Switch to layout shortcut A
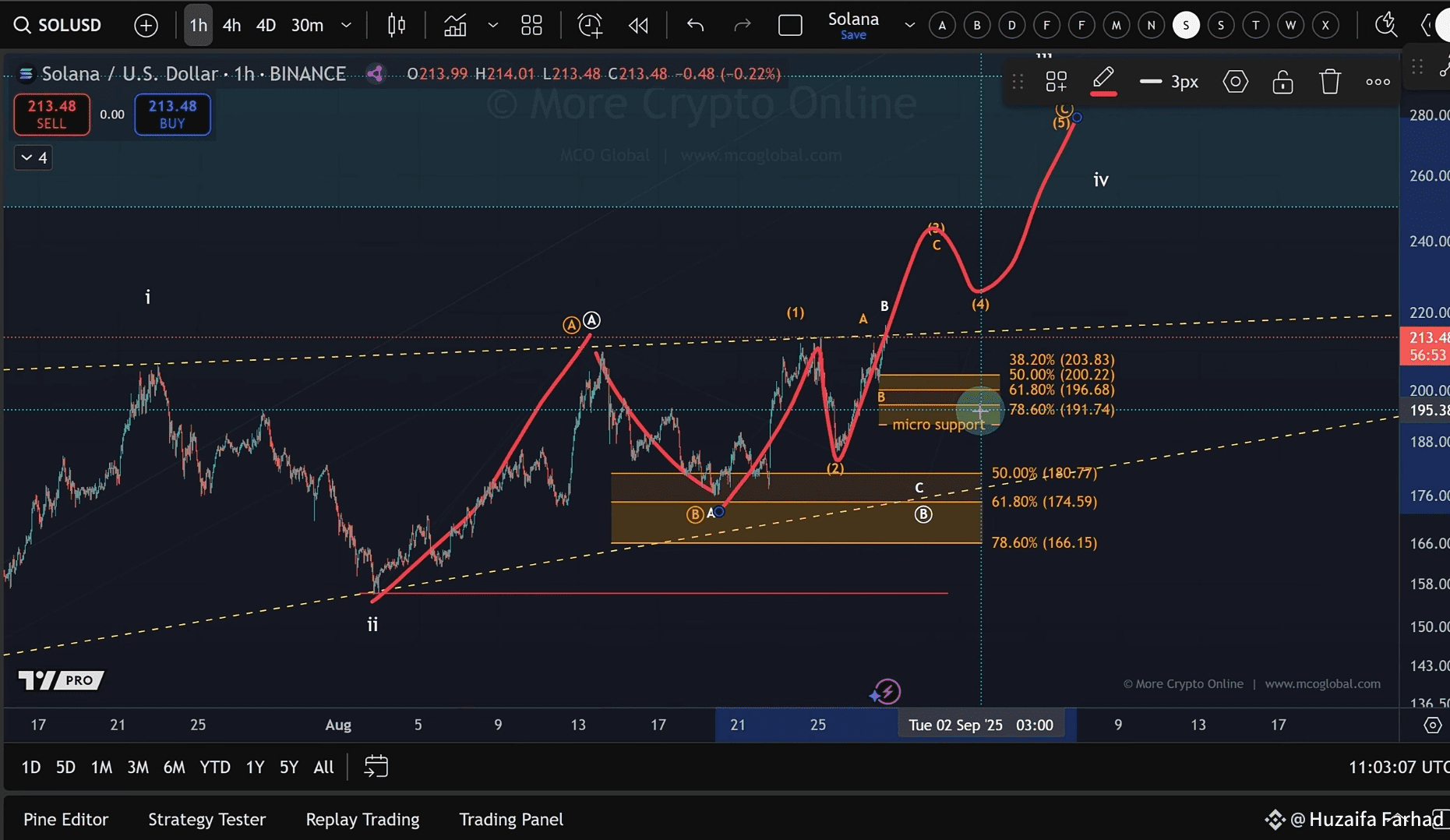 coord(942,25)
